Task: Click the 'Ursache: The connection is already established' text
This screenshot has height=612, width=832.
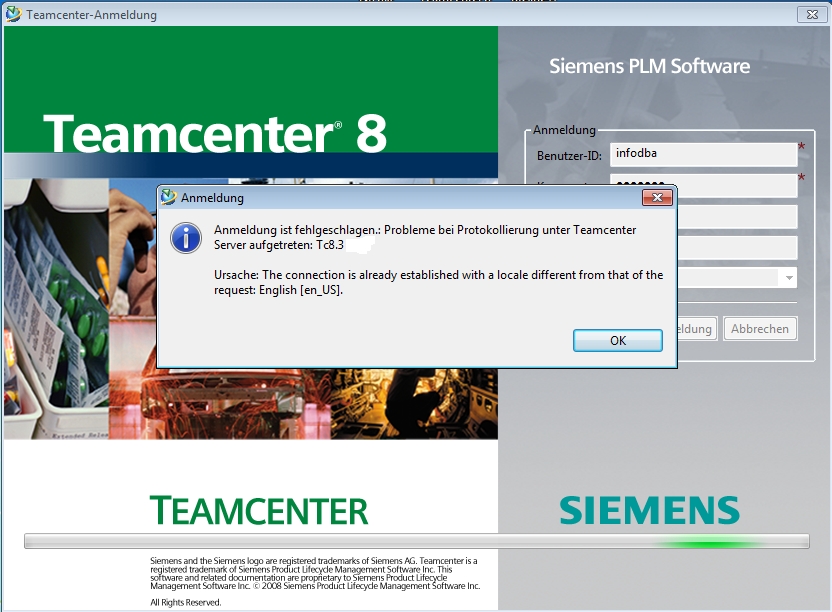Action: (438, 282)
